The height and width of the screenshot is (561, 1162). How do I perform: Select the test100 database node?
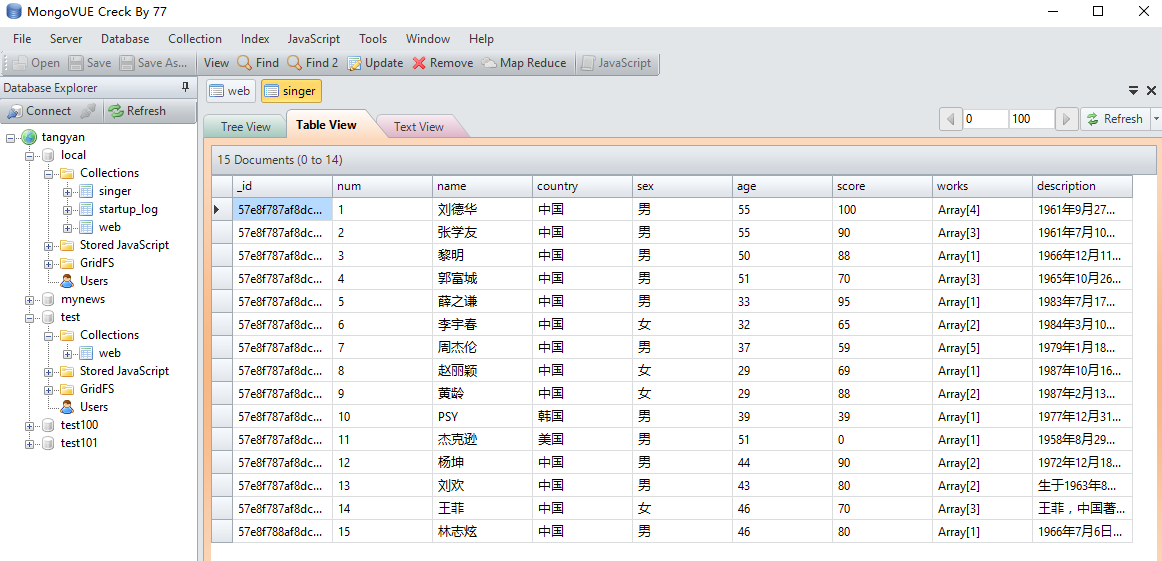tap(79, 425)
